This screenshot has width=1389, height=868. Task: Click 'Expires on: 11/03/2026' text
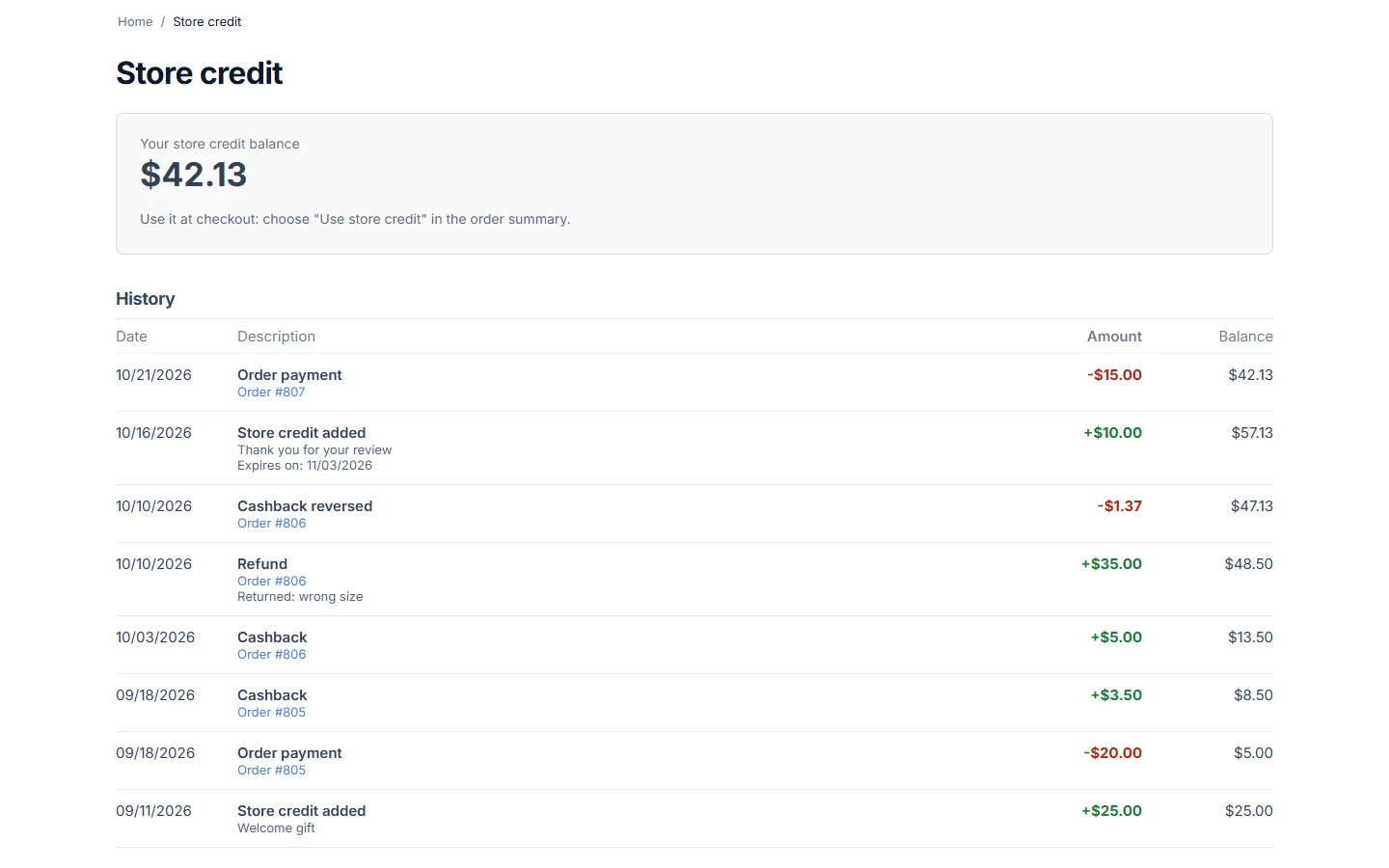(305, 465)
